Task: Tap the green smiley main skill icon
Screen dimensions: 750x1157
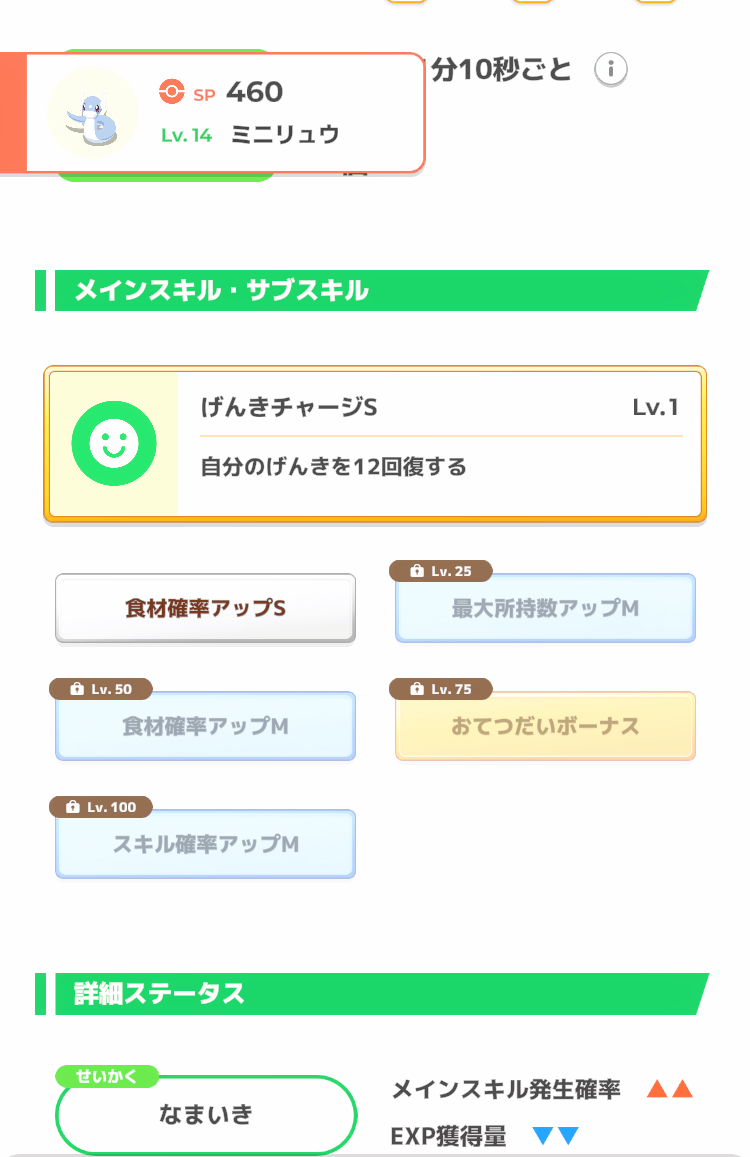Action: (x=114, y=444)
